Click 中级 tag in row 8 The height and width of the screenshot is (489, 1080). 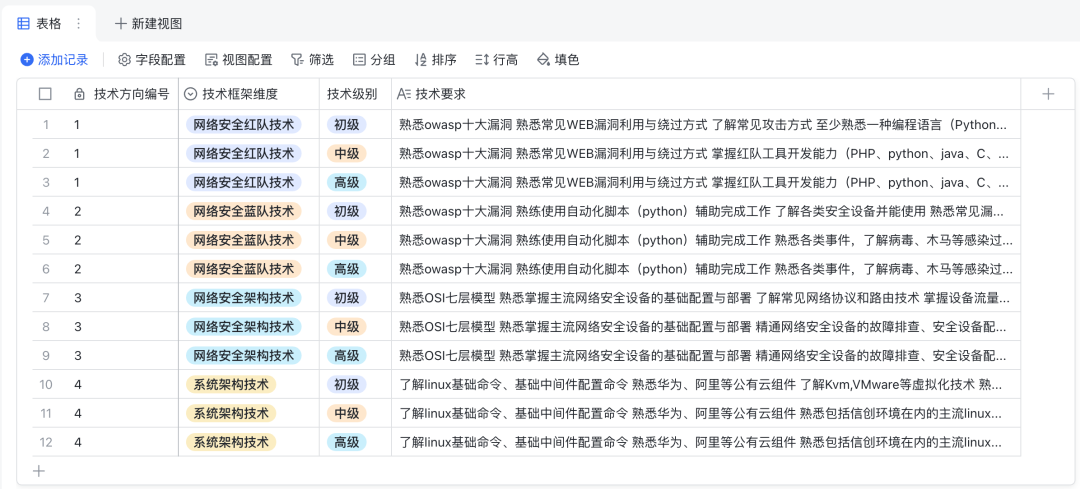coord(347,326)
